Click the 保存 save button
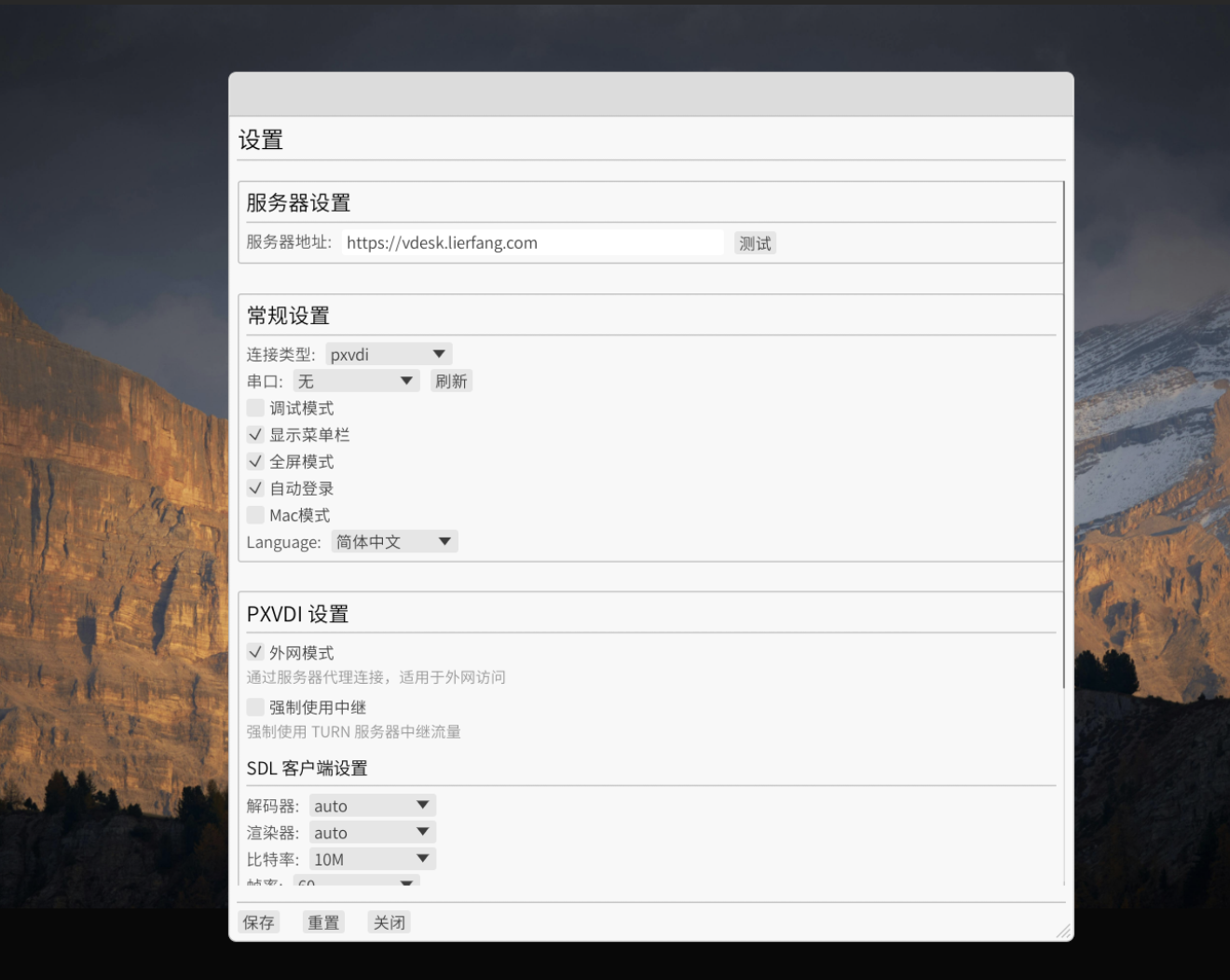 click(x=258, y=922)
